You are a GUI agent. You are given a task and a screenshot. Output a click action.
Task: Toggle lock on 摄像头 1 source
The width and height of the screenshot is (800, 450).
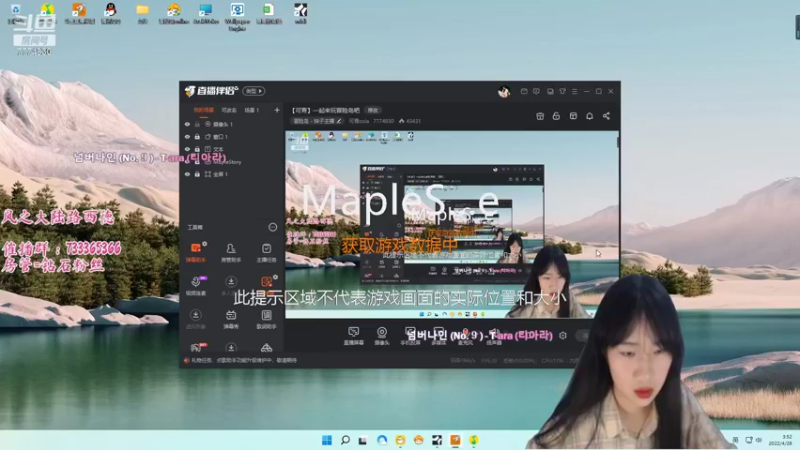(197, 124)
